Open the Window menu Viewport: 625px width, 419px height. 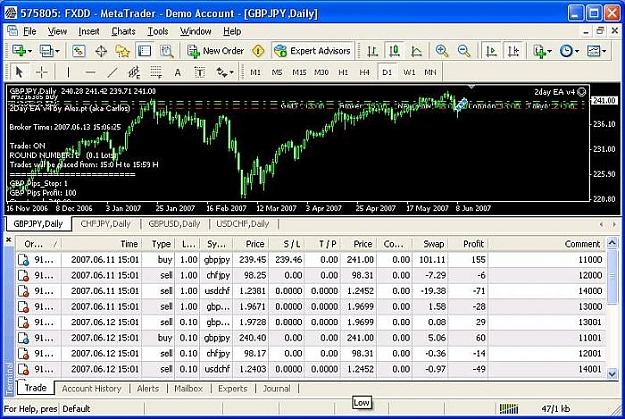(195, 31)
